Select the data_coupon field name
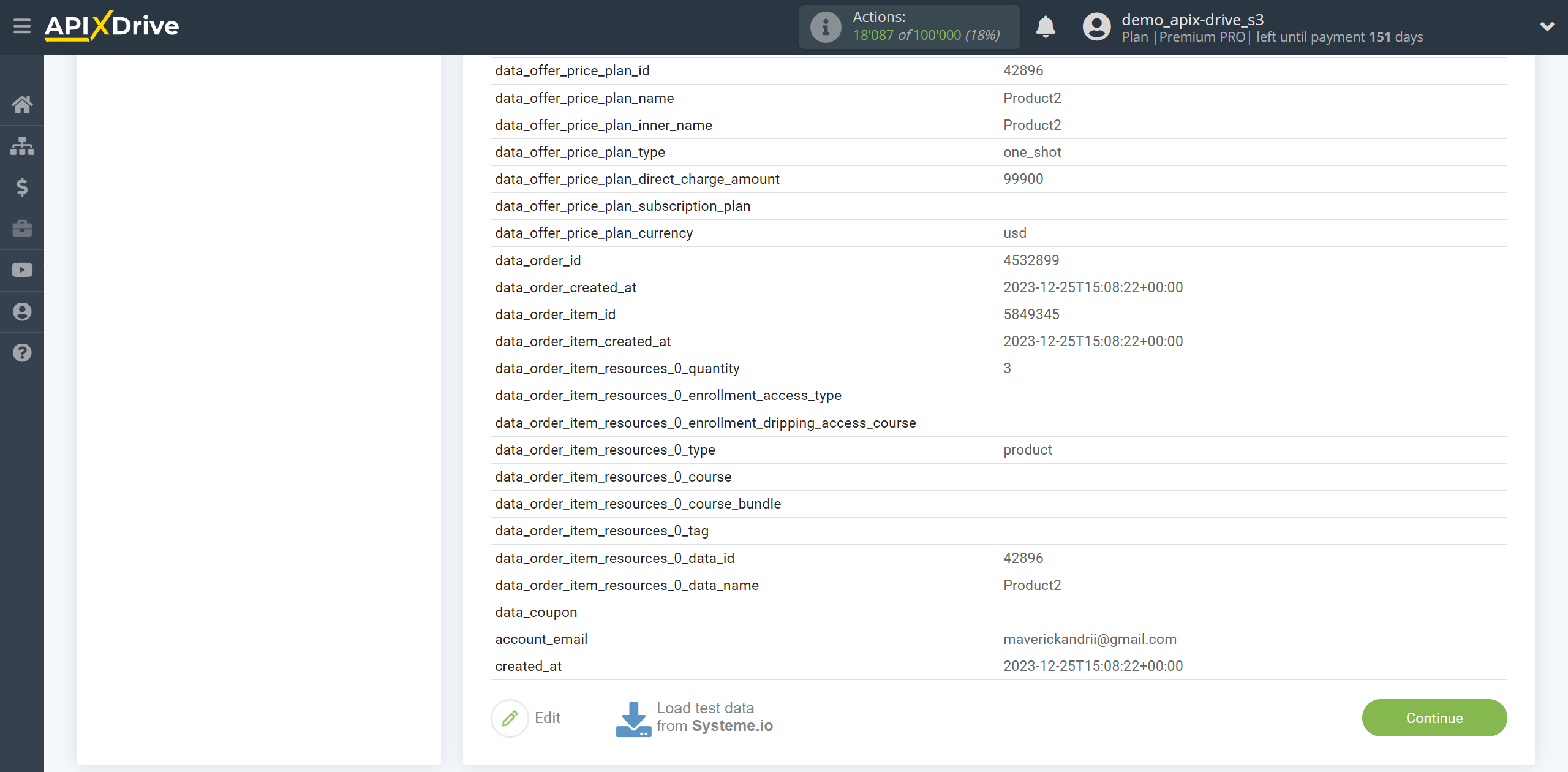The height and width of the screenshot is (772, 1568). 536,612
